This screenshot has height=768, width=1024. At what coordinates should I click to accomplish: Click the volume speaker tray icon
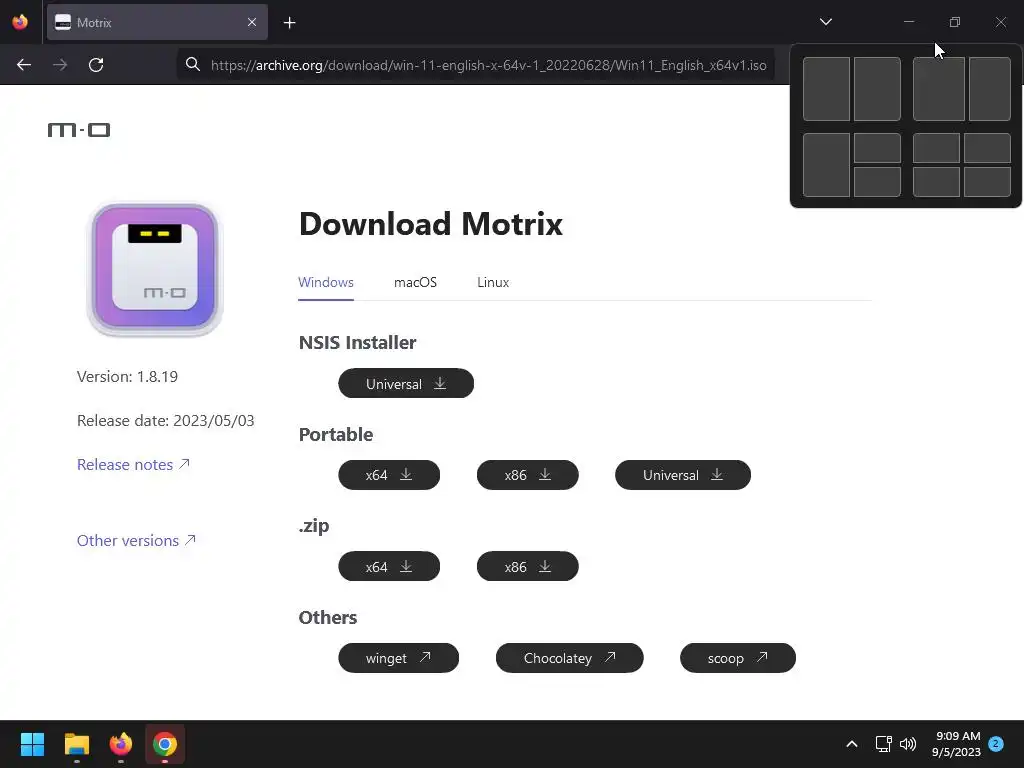pyautogui.click(x=908, y=744)
